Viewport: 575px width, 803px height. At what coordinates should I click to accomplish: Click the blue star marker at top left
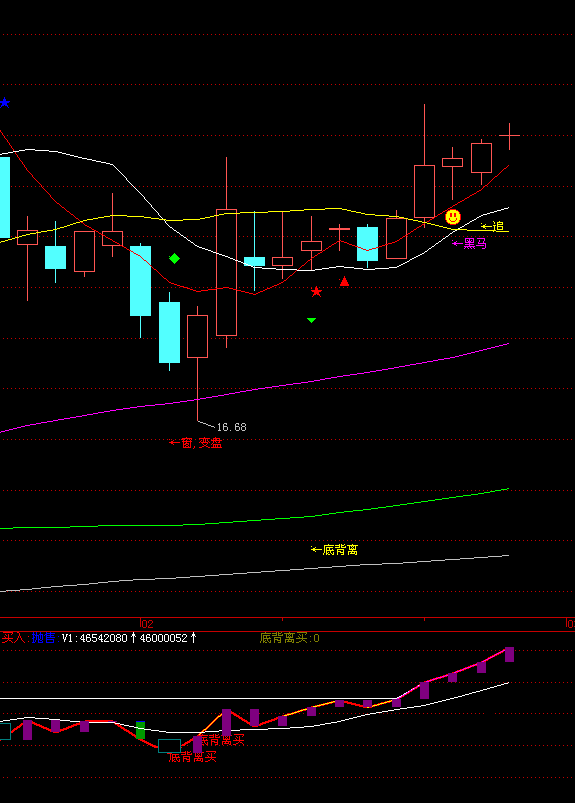click(5, 103)
